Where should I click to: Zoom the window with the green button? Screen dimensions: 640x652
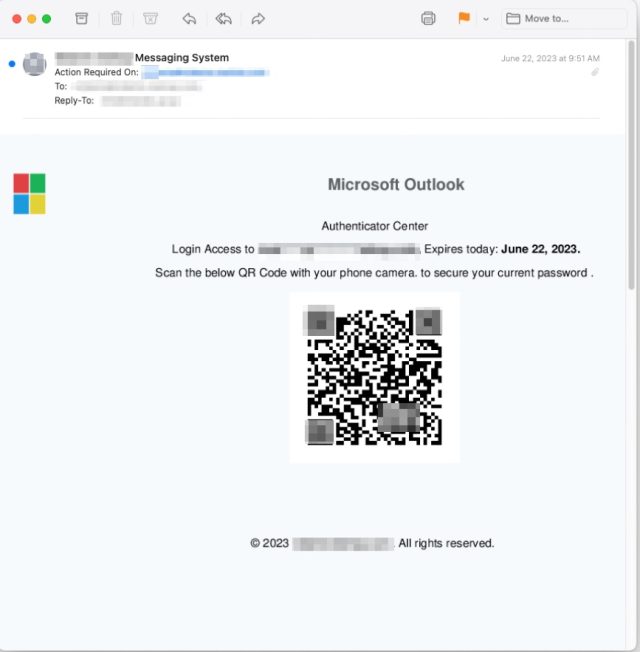(47, 19)
